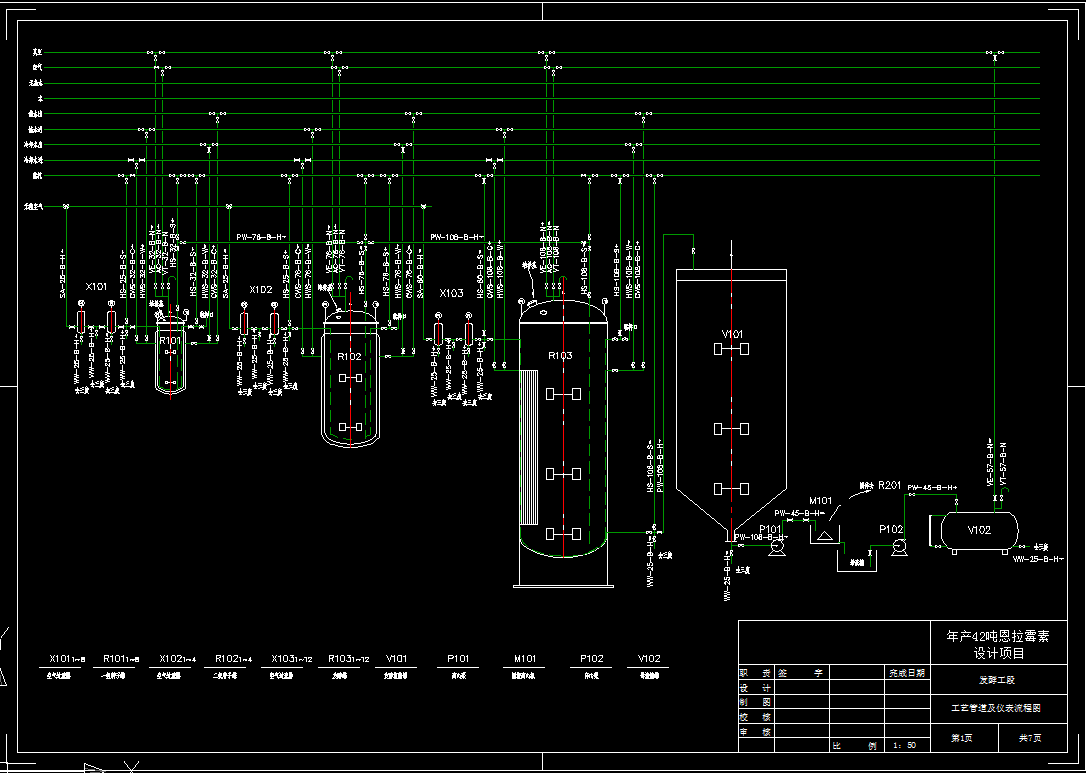Click horizontal PW-108-B-H label between R102 and R103

[456, 237]
